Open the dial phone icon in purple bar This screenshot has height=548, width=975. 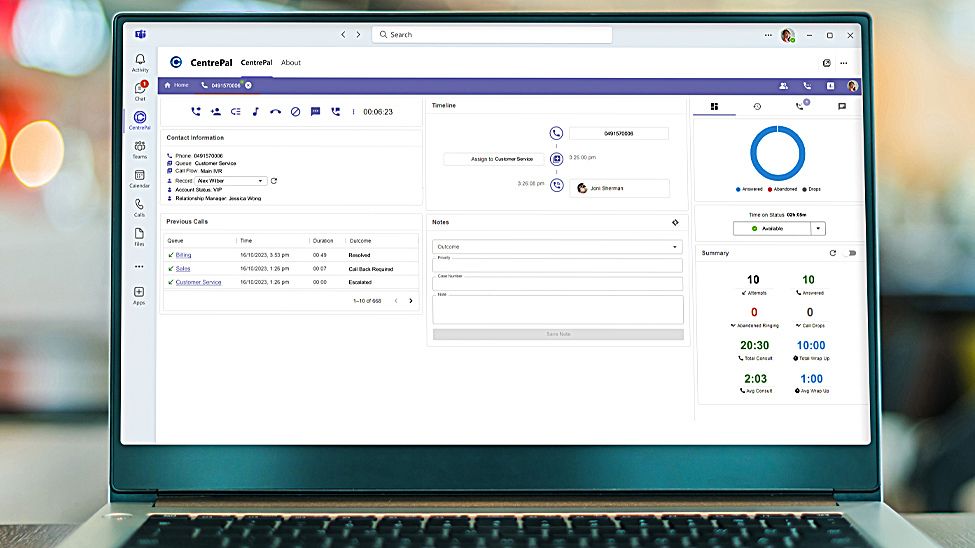(807, 86)
